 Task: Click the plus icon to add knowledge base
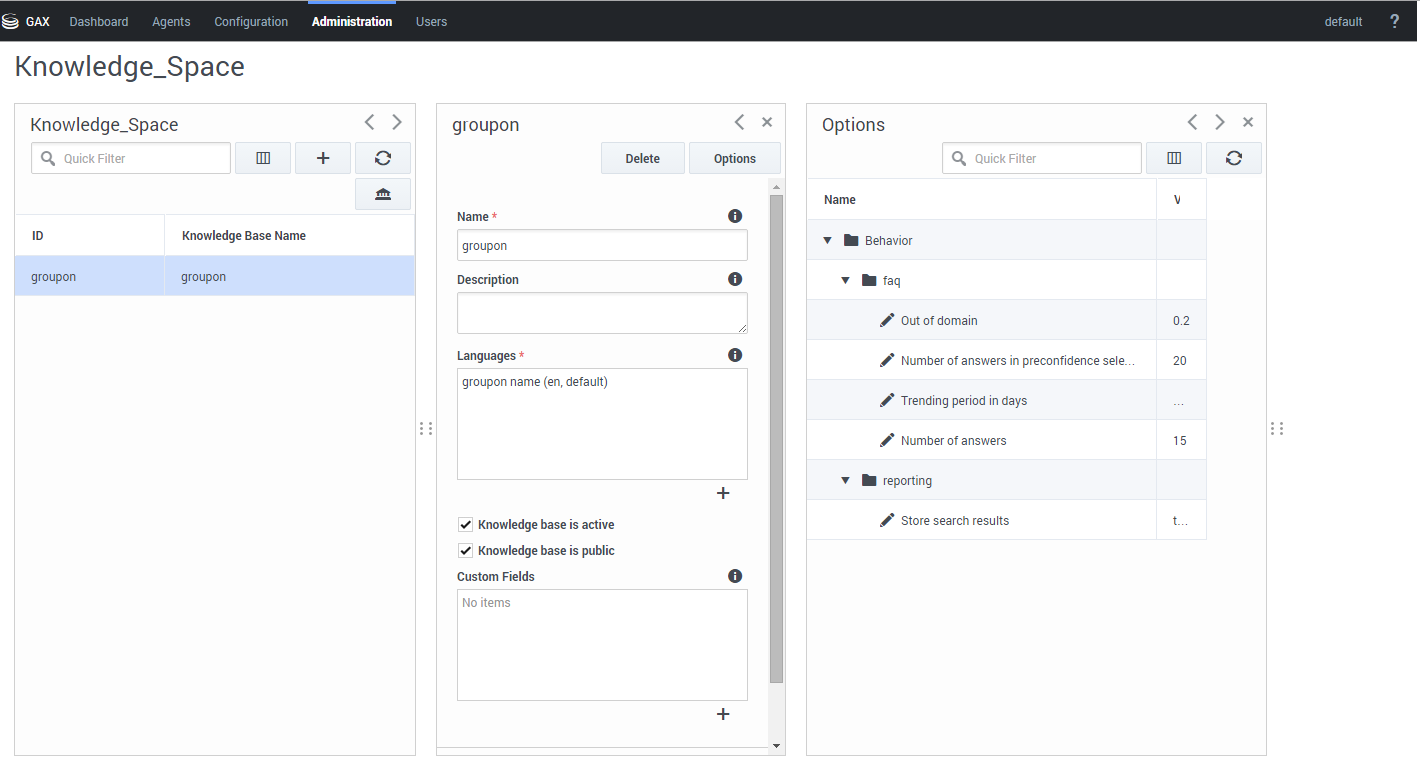point(323,158)
